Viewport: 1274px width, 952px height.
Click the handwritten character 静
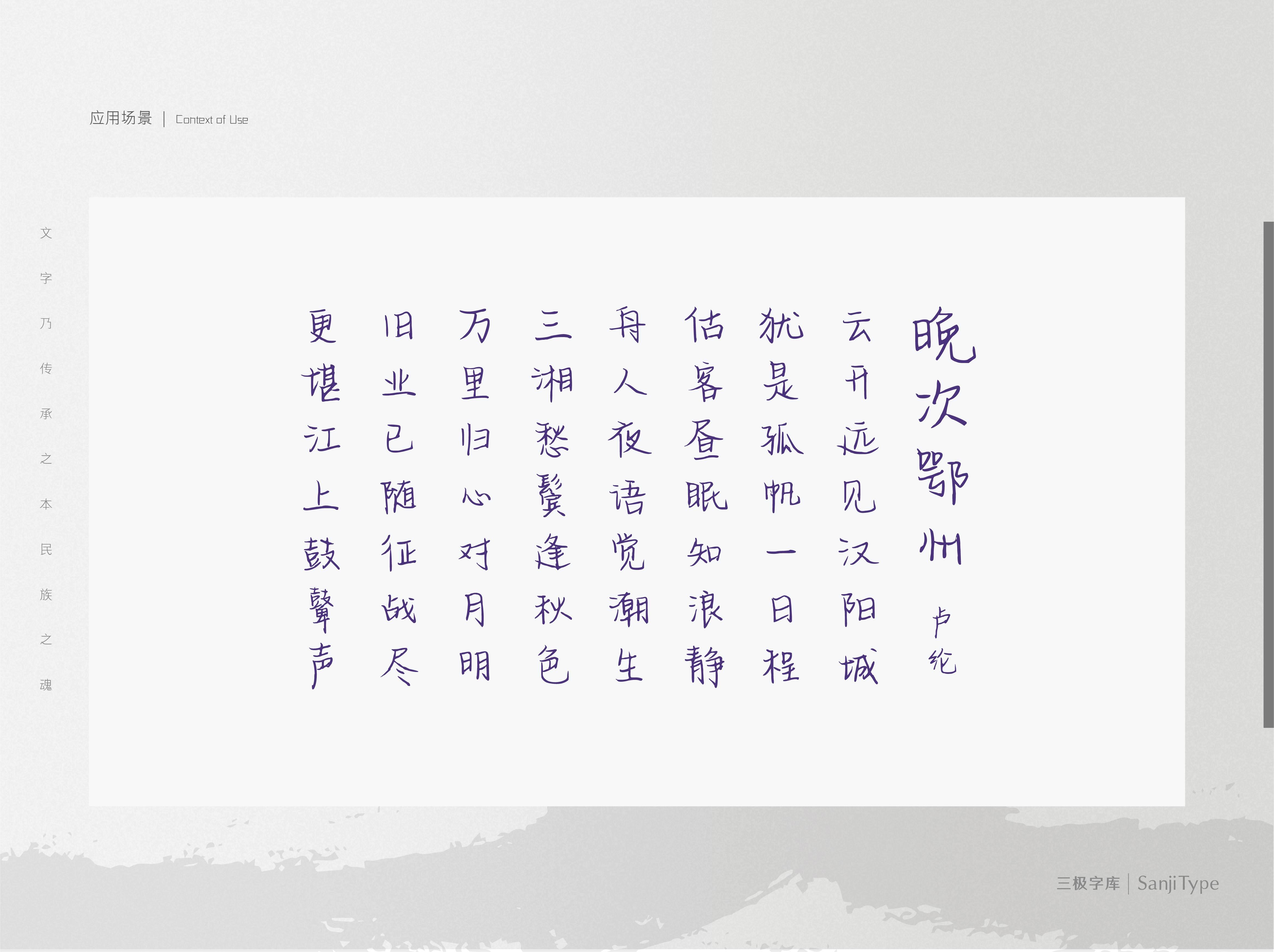pyautogui.click(x=704, y=666)
